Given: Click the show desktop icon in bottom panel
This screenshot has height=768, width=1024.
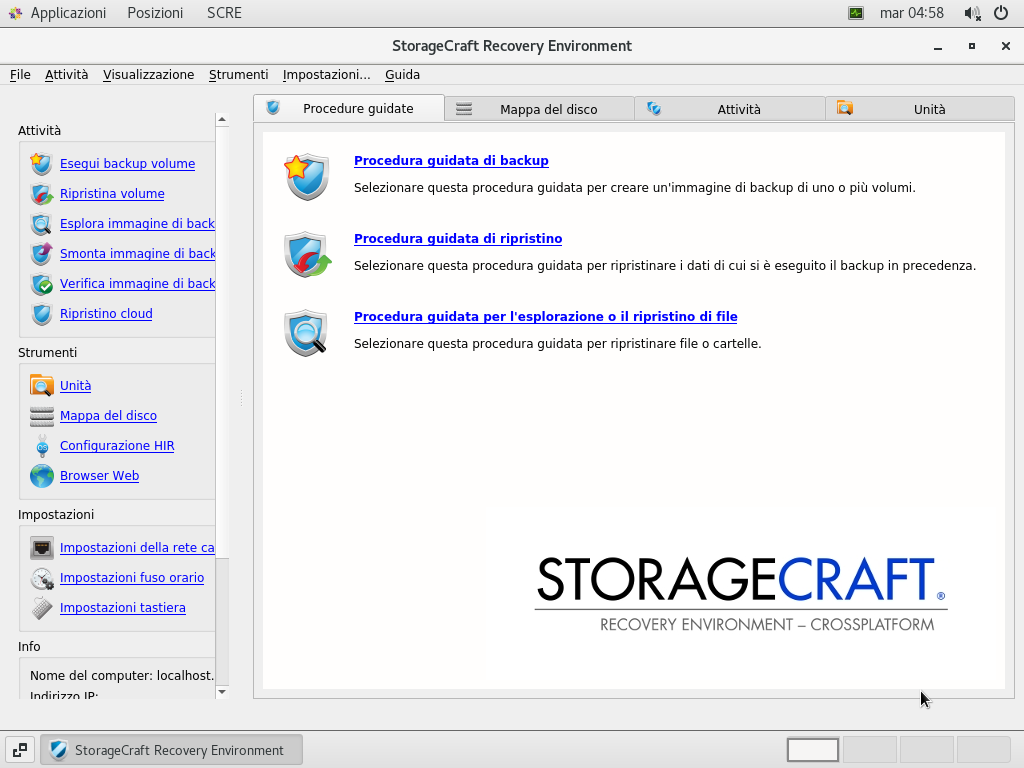Looking at the screenshot, I should coord(20,750).
